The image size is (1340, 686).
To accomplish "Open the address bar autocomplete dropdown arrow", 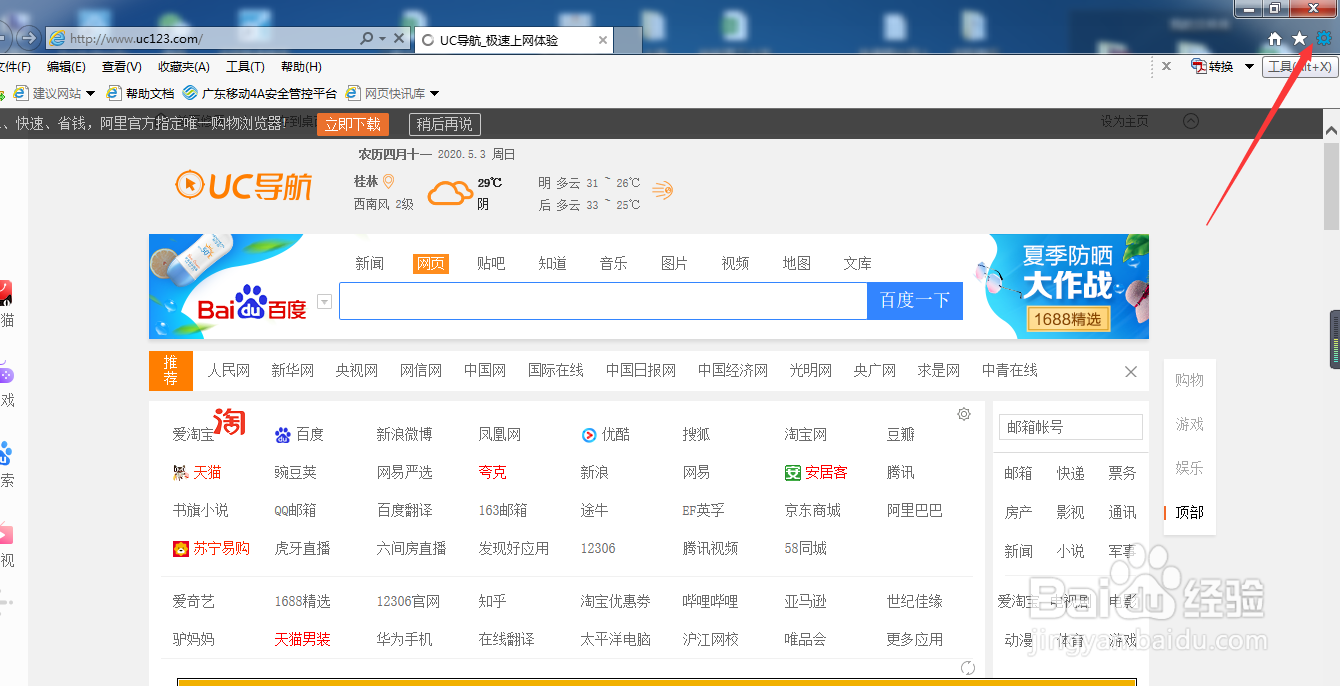I will pyautogui.click(x=382, y=39).
